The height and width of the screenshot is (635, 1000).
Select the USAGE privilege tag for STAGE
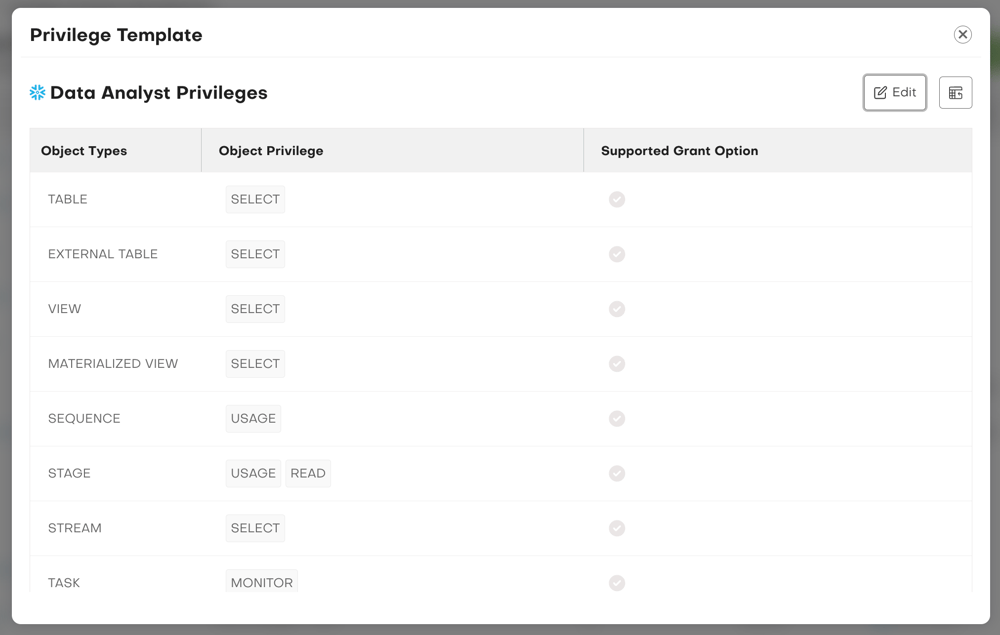[x=253, y=473]
